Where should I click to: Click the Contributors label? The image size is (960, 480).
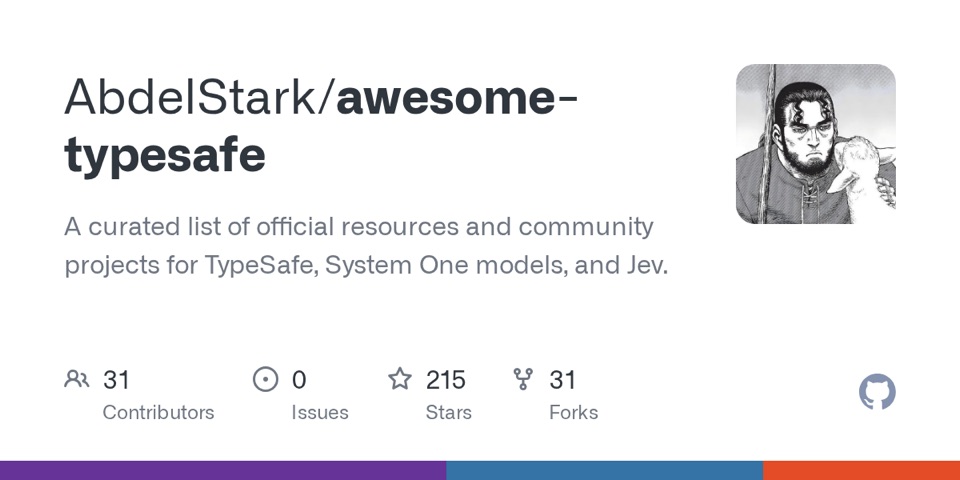tap(158, 413)
